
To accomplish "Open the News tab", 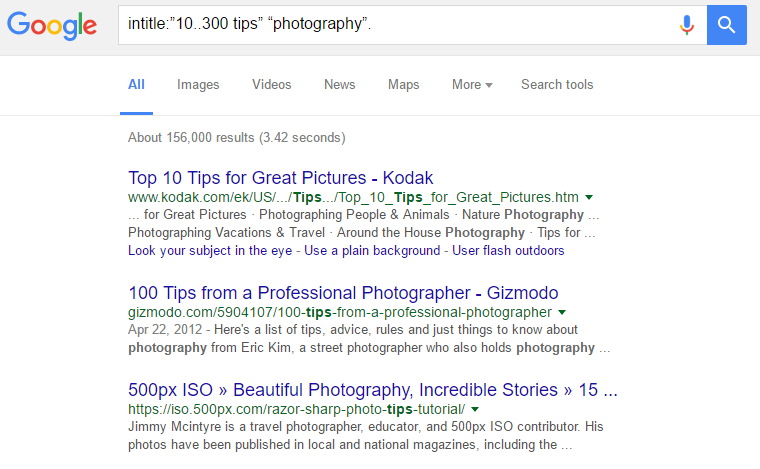I will 339,85.
